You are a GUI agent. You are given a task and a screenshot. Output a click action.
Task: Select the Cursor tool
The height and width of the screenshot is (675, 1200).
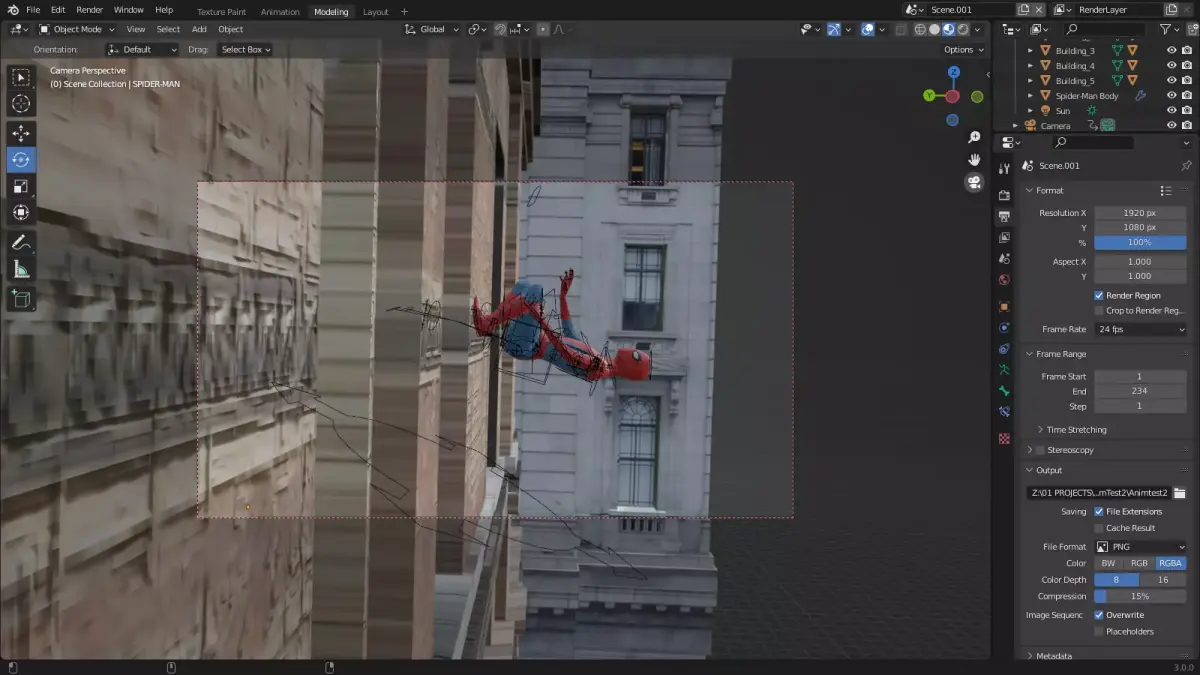21,104
